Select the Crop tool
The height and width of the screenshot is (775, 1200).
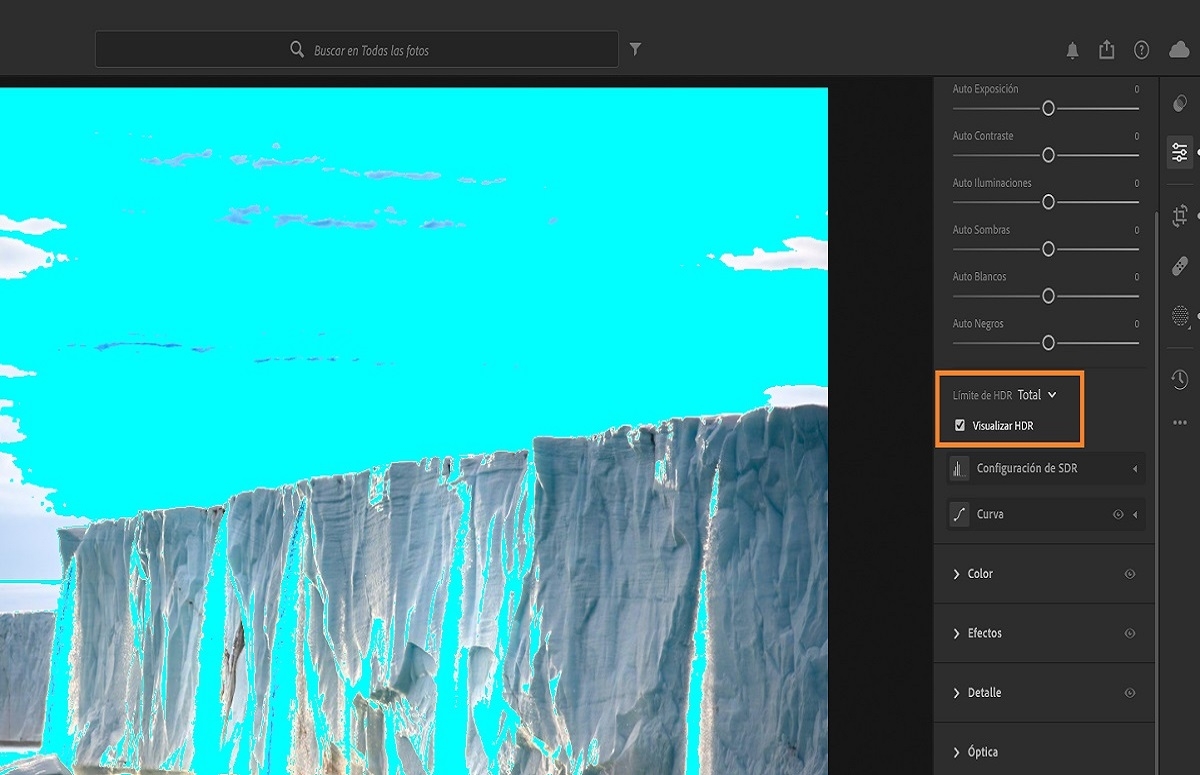[x=1180, y=214]
